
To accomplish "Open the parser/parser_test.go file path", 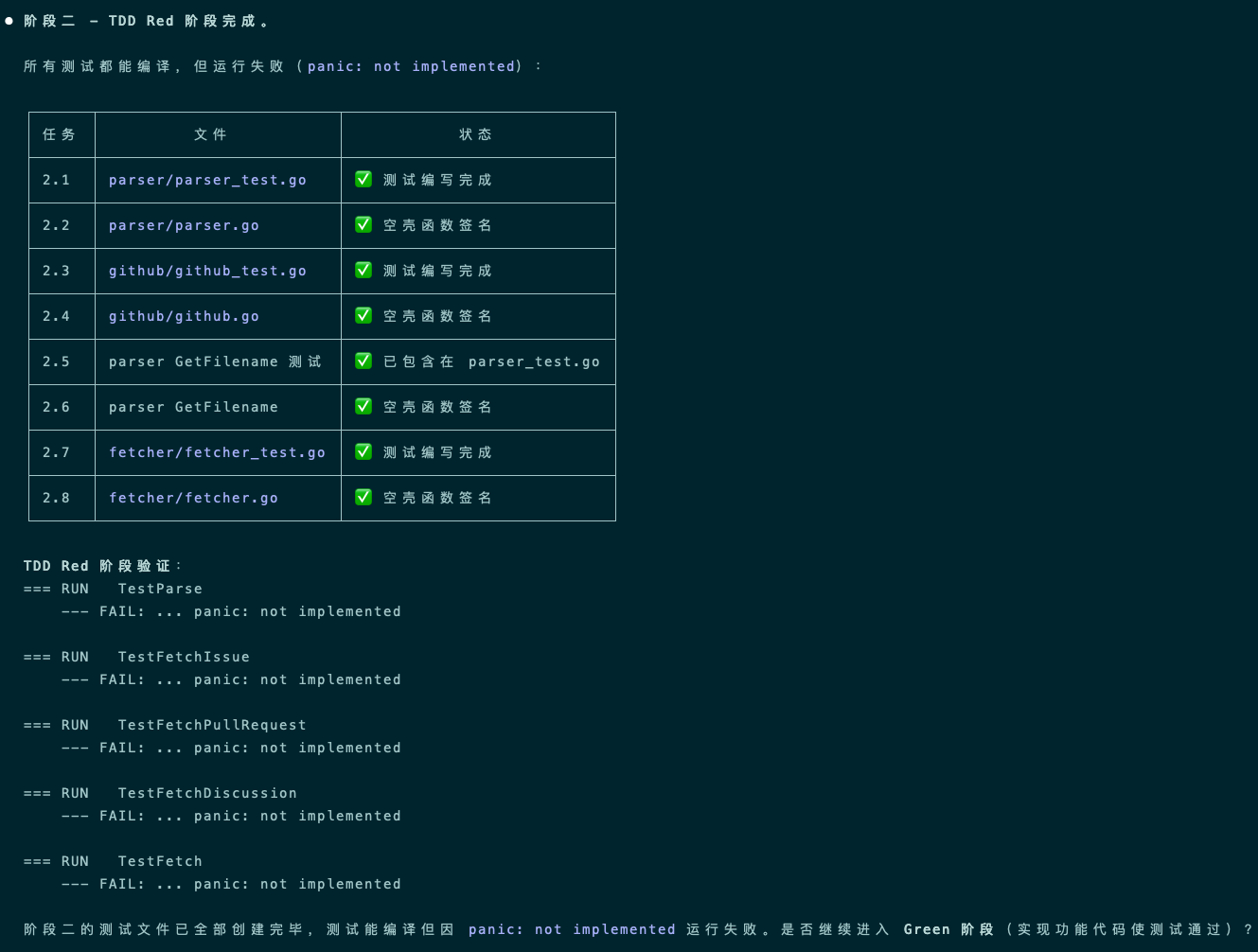I will pyautogui.click(x=207, y=180).
